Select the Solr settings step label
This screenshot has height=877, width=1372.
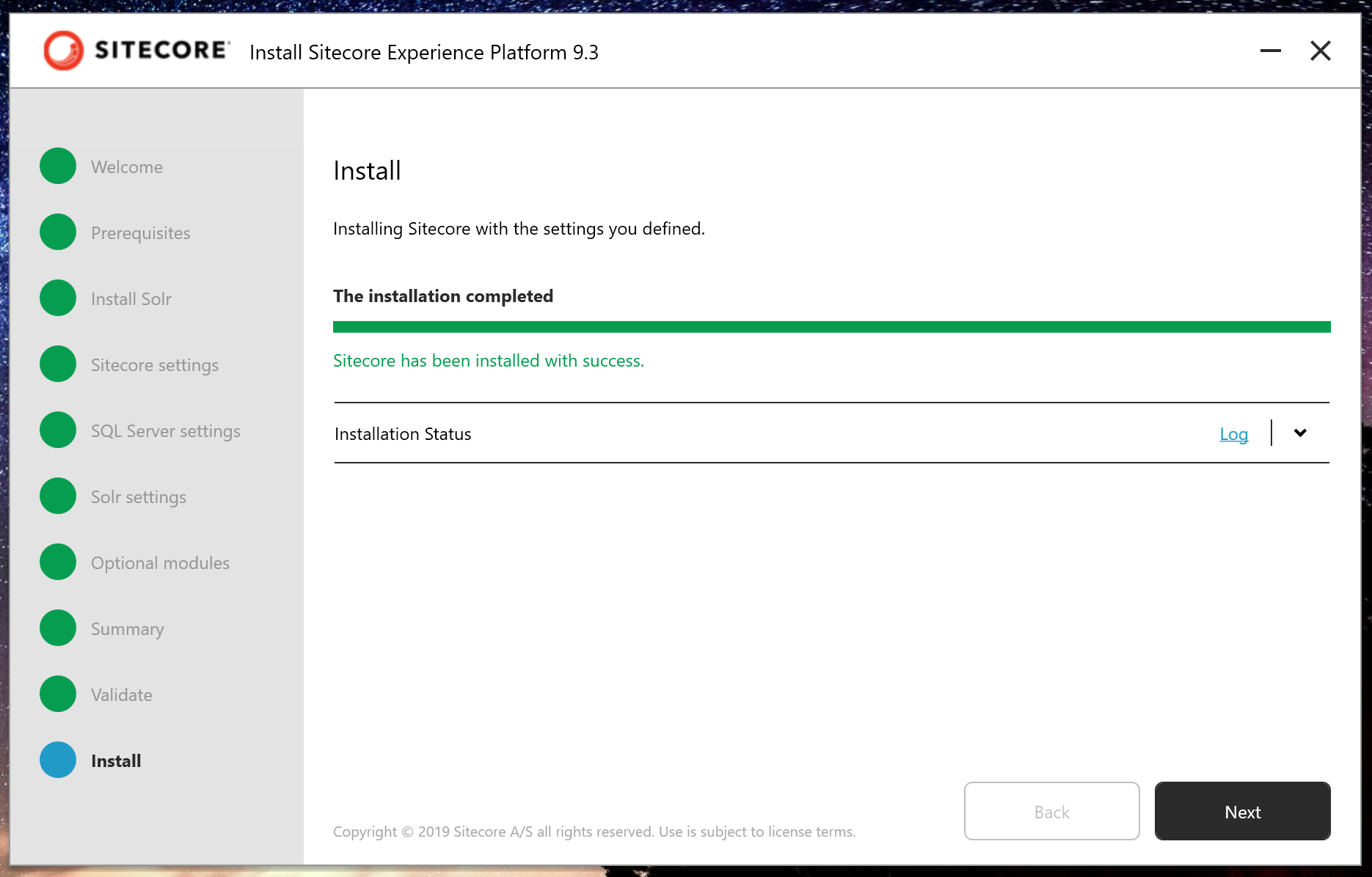[x=139, y=497]
